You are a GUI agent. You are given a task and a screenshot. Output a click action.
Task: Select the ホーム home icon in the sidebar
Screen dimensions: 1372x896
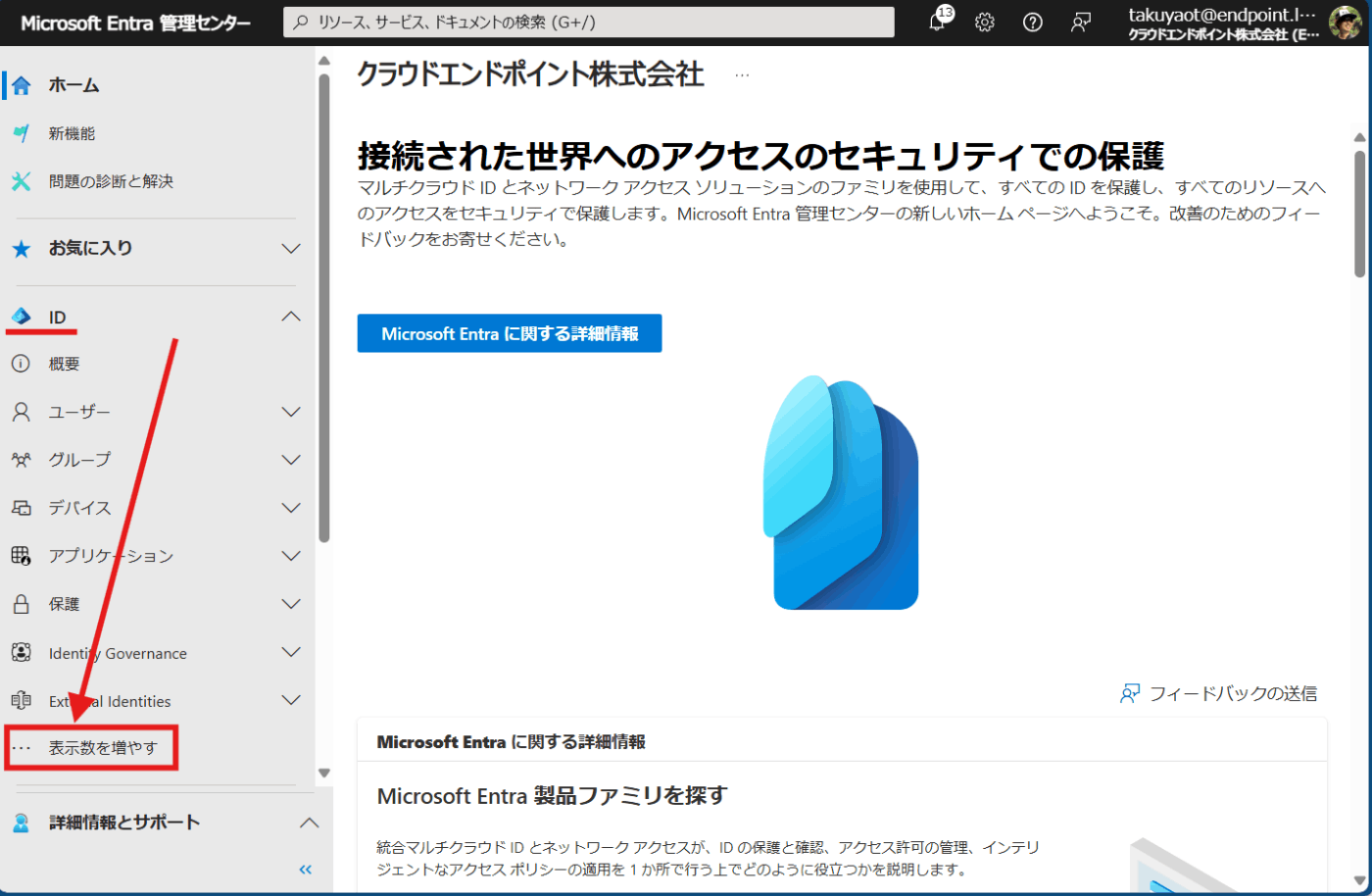(x=22, y=84)
